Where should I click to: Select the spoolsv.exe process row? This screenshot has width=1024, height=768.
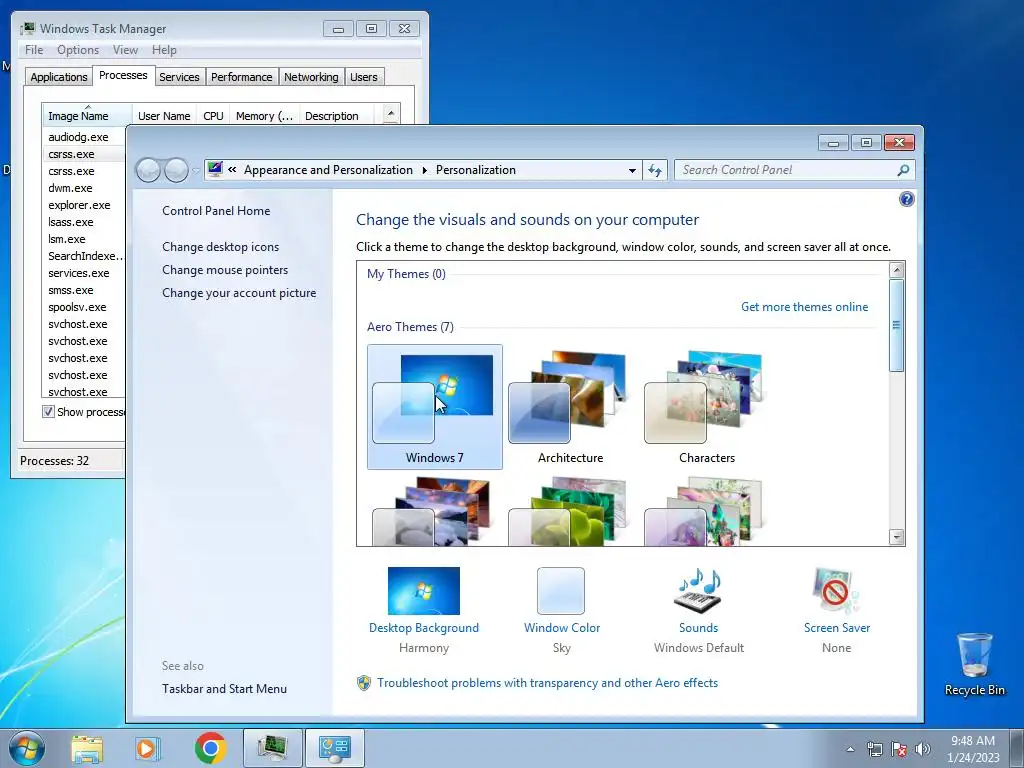(x=84, y=307)
